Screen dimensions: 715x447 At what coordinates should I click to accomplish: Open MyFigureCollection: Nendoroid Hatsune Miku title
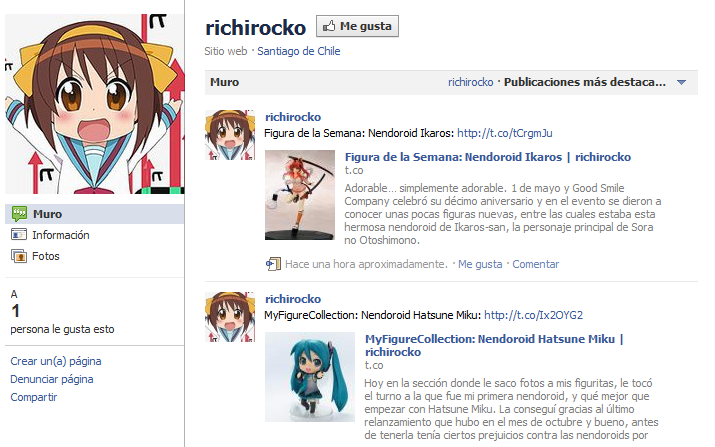tap(494, 345)
